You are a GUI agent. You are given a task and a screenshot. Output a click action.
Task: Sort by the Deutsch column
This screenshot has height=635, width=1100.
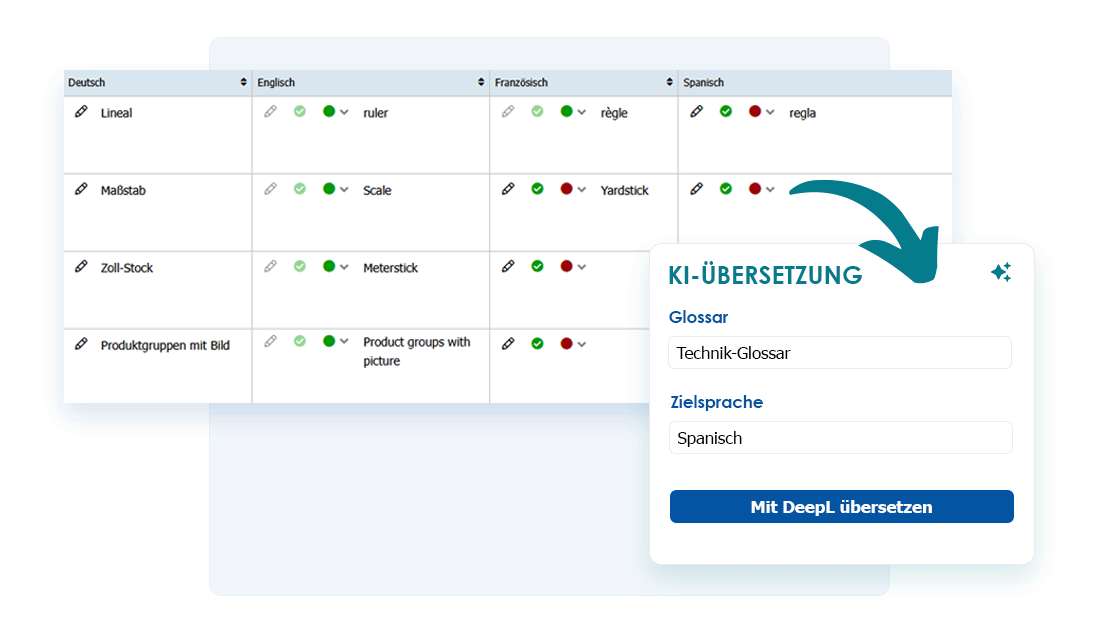coord(243,82)
